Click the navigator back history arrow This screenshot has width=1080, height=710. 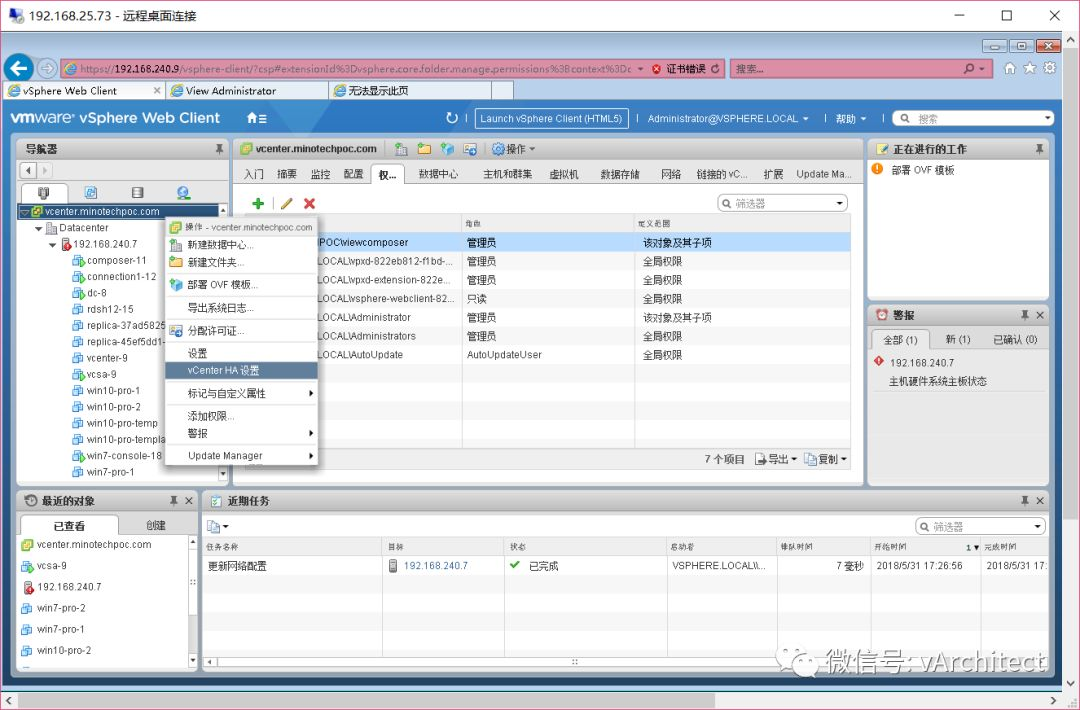[x=28, y=170]
